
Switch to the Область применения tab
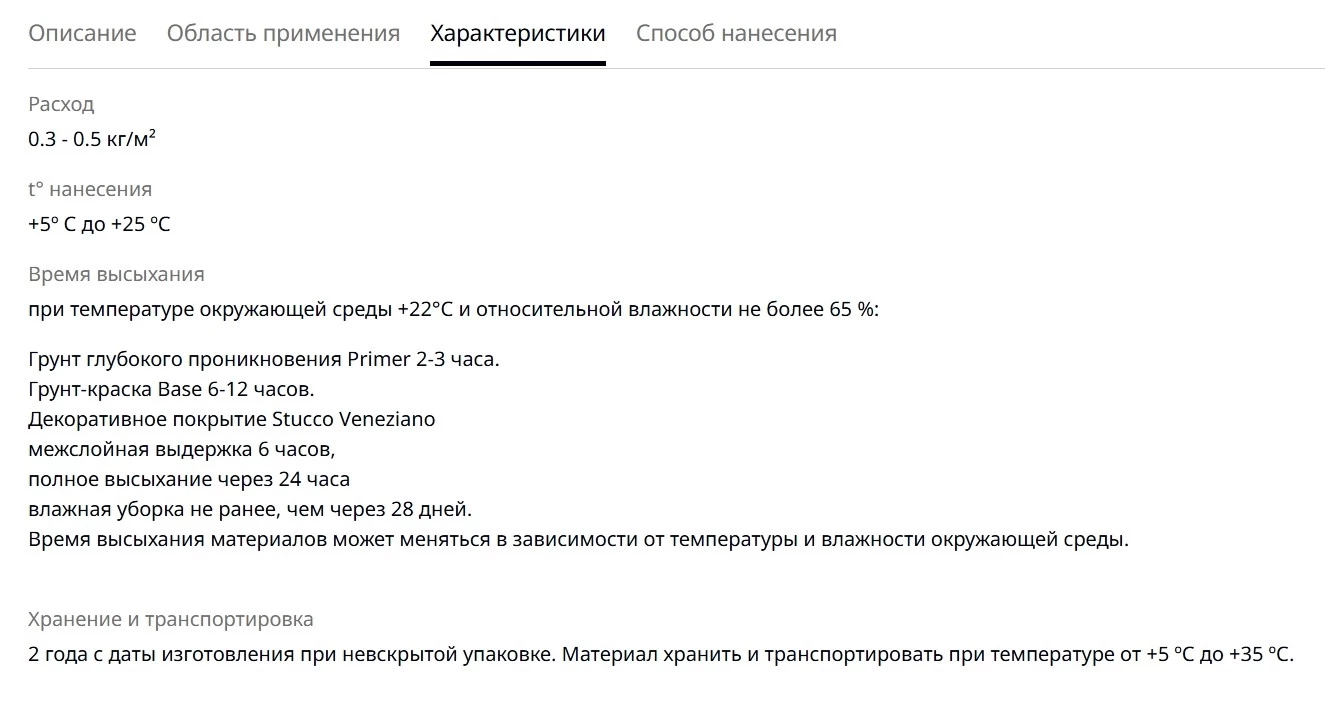[x=283, y=33]
